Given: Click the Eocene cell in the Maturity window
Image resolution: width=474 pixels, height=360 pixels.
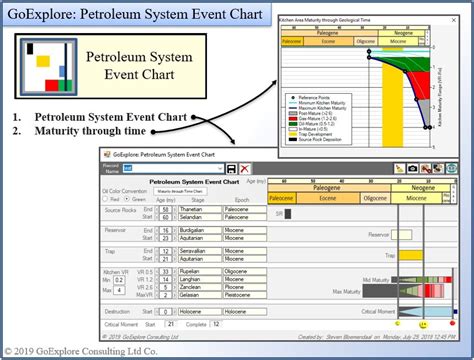Looking at the screenshot, I should coord(328,41).
